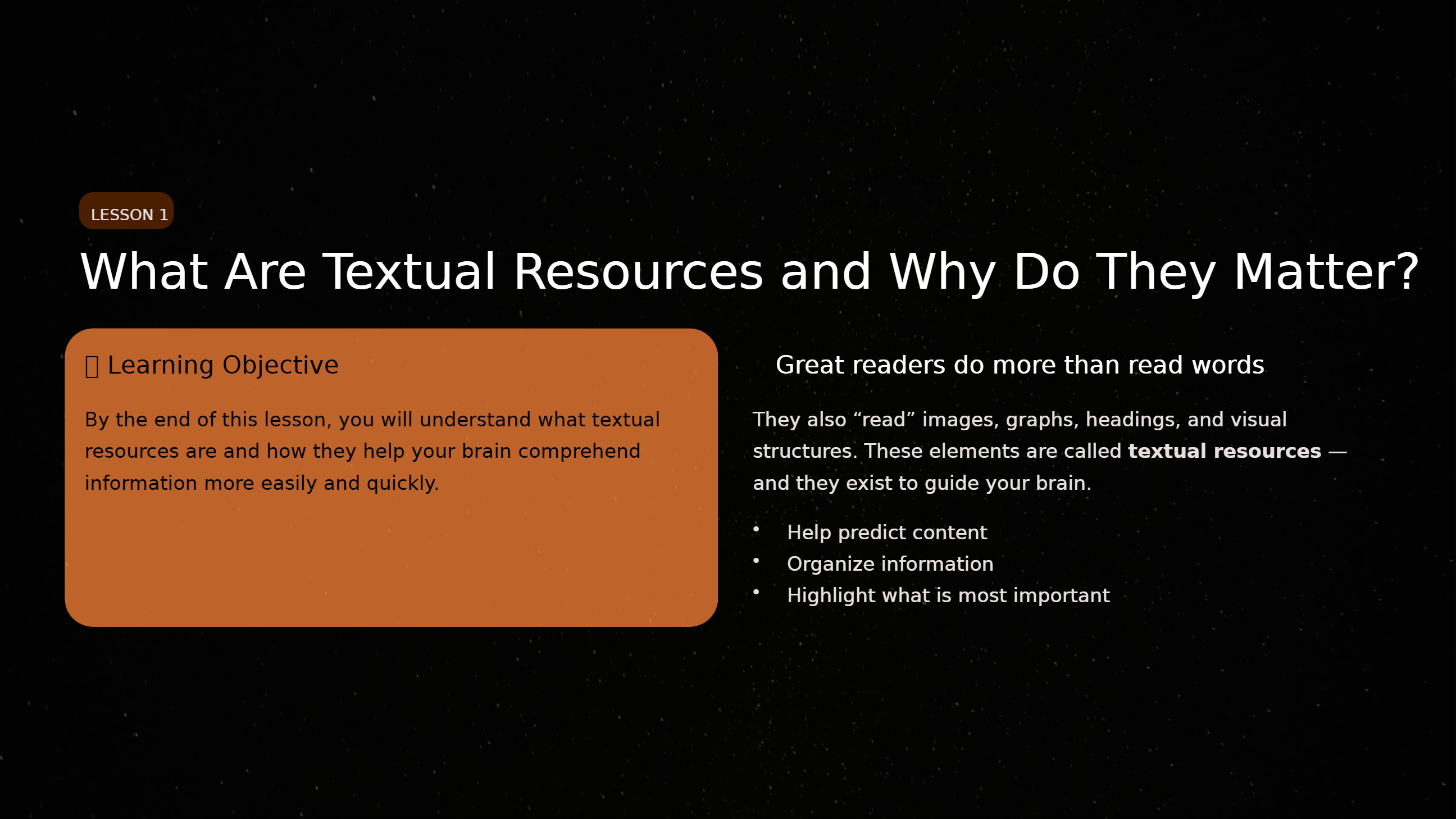Click the slide title 'What Are Textual Resources and Why Do They Matter?'
The height and width of the screenshot is (819, 1456).
749,272
